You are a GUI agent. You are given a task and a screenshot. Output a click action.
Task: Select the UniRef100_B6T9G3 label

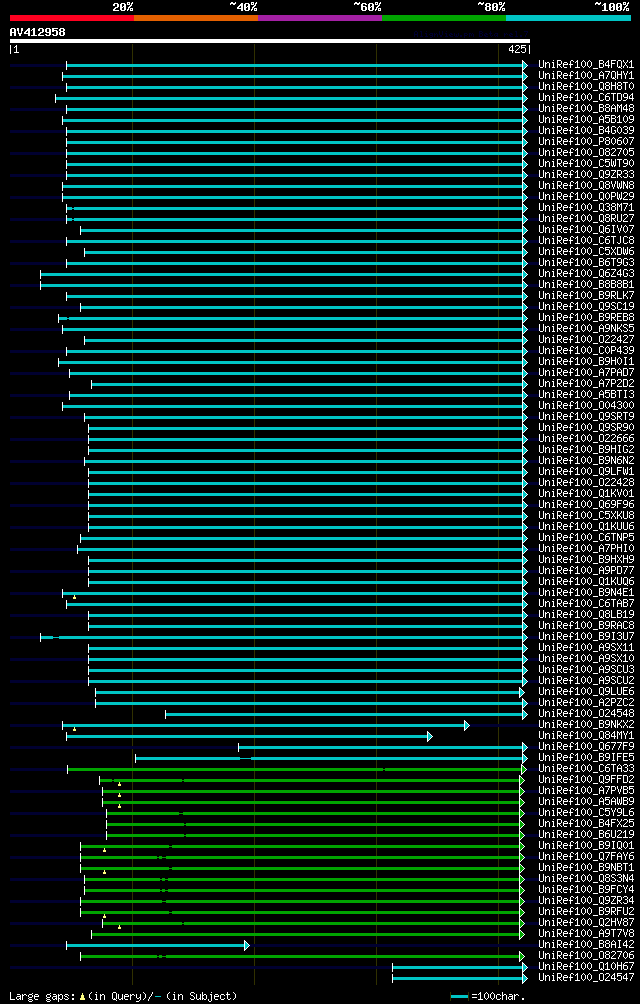[x=586, y=263]
